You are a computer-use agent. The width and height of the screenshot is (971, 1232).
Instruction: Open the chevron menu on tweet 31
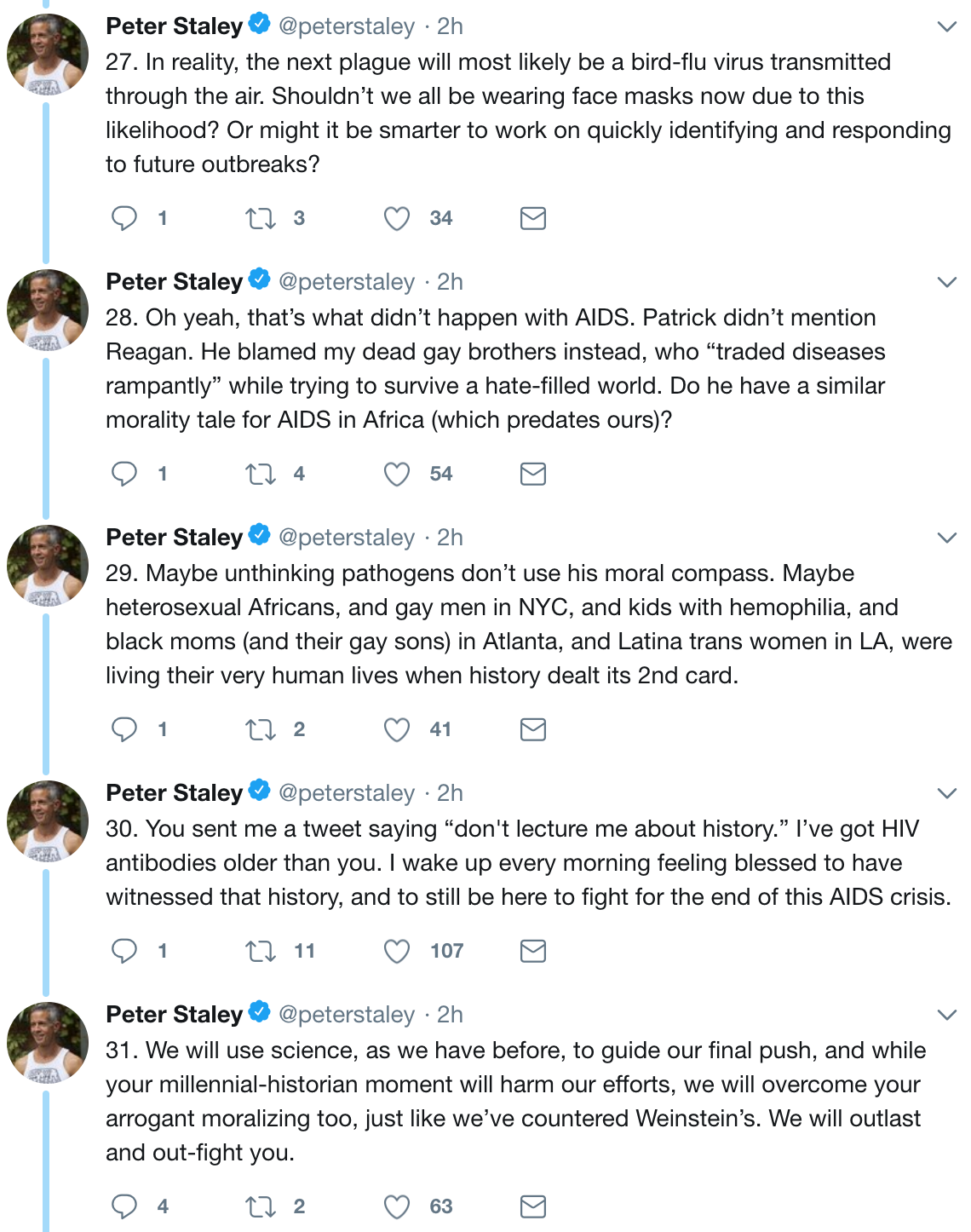[x=946, y=1016]
